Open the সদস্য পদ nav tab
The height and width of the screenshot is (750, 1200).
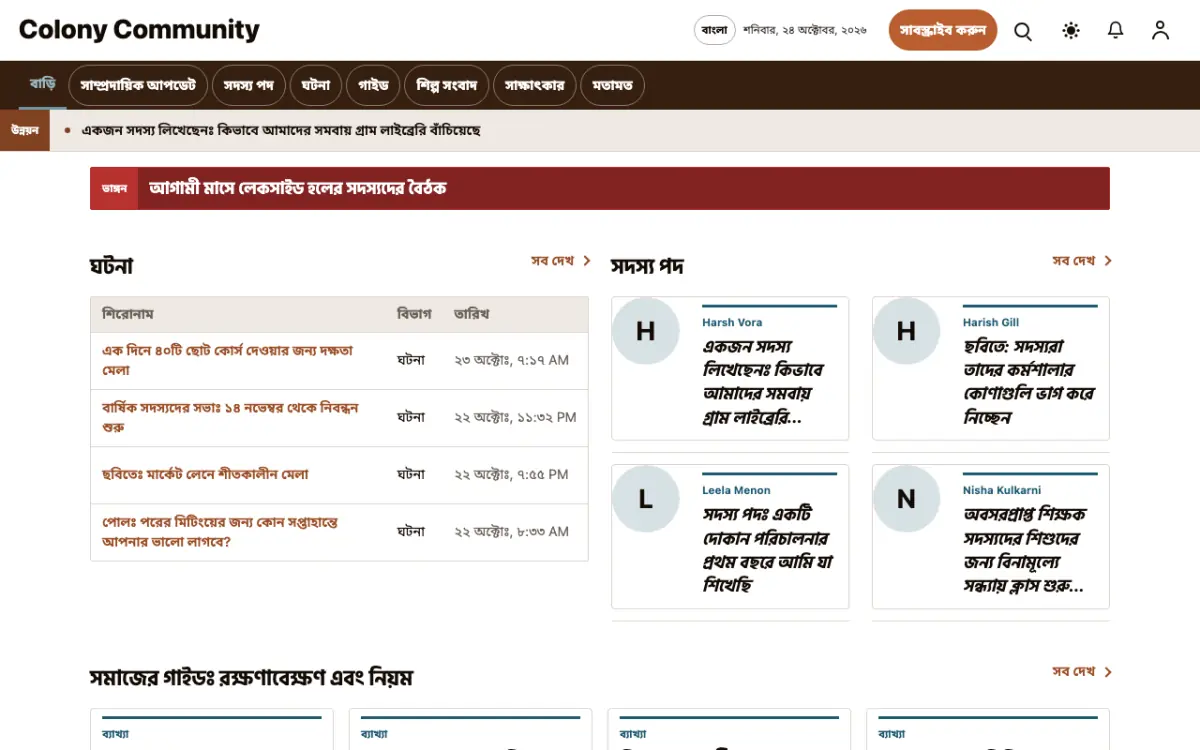pos(249,85)
